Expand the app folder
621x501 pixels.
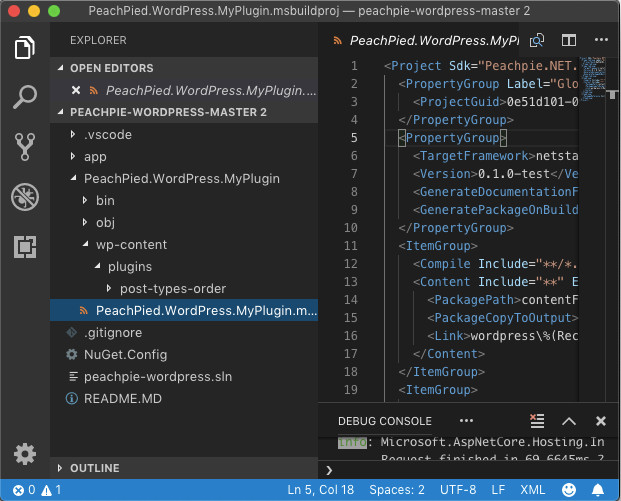[72, 156]
